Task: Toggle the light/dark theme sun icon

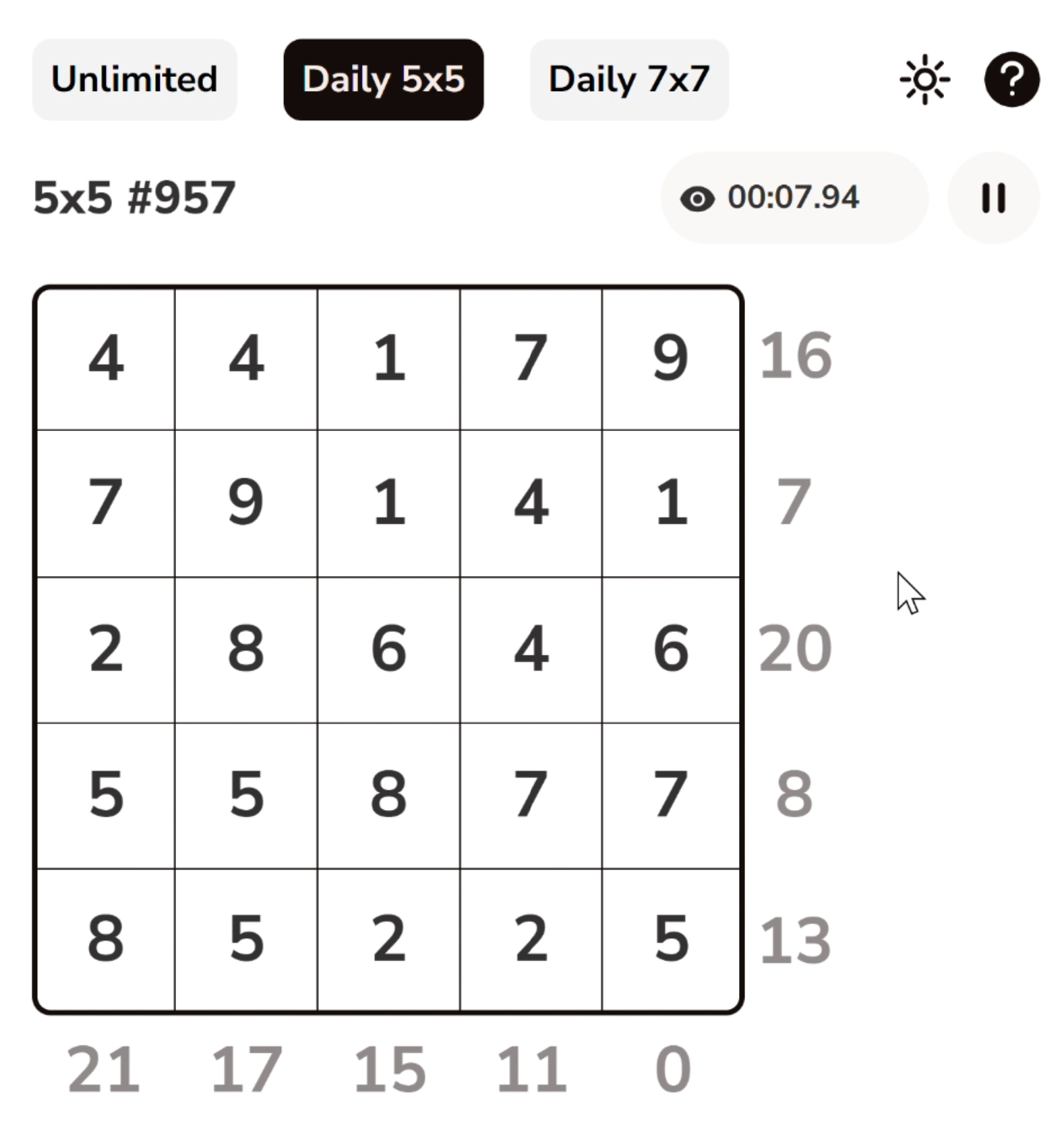Action: click(924, 80)
